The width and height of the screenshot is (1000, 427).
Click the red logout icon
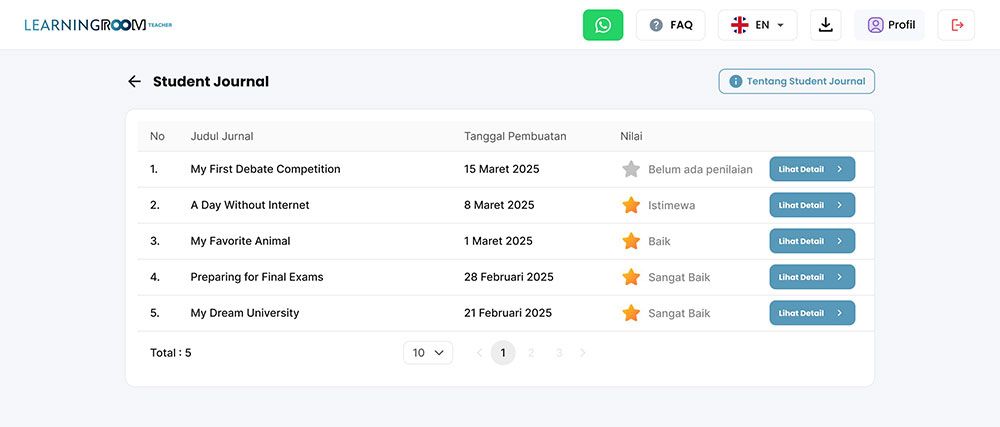point(956,25)
